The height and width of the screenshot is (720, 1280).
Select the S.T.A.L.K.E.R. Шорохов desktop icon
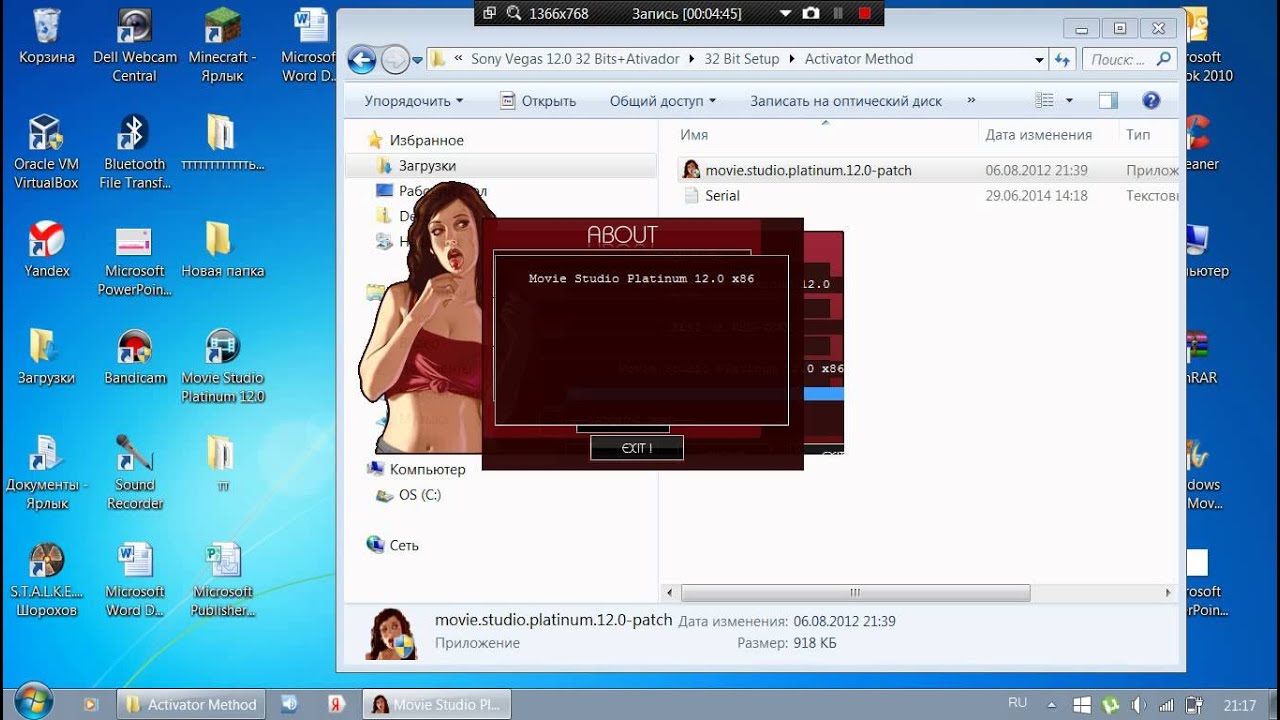click(46, 580)
